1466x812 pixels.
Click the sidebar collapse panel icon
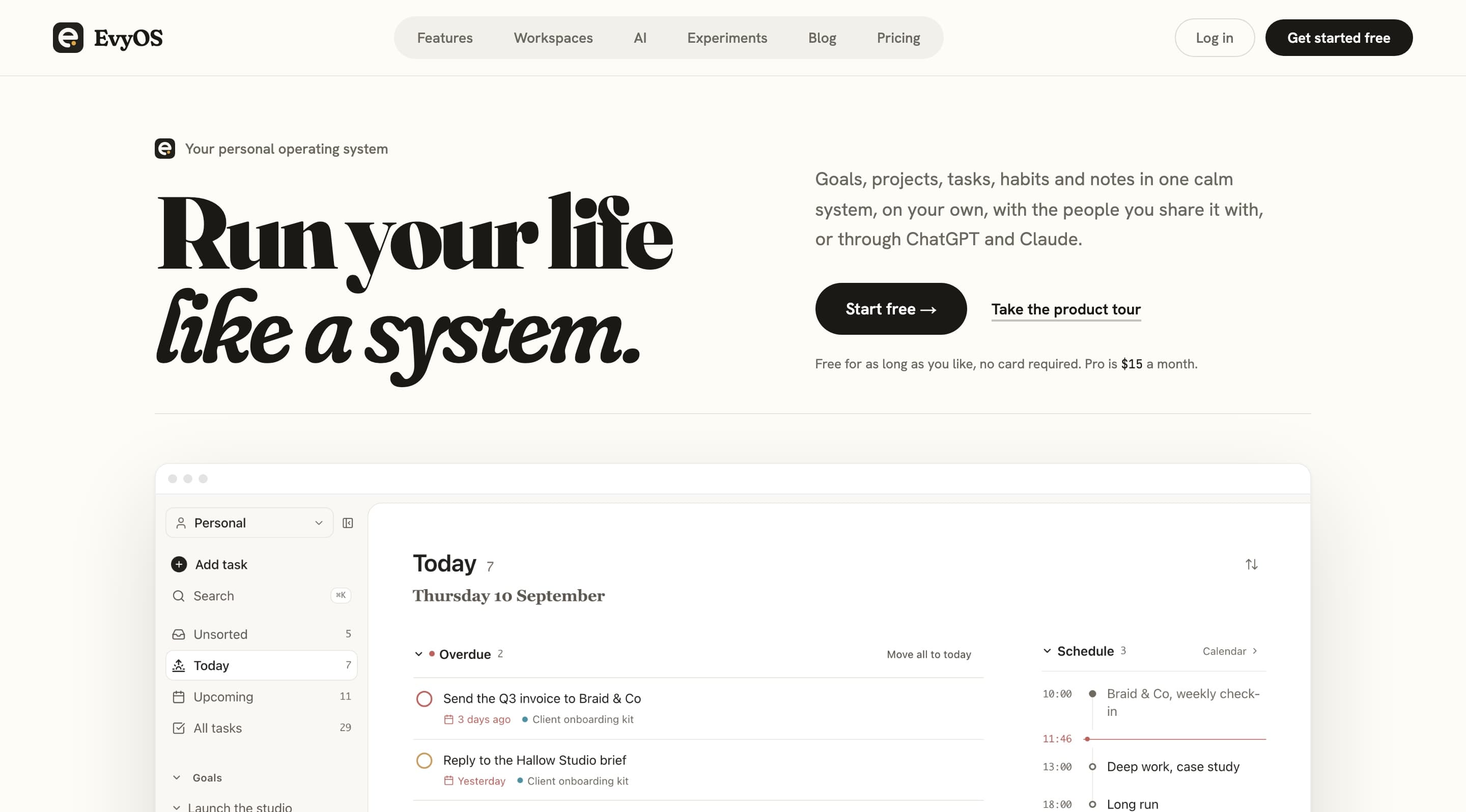point(348,523)
